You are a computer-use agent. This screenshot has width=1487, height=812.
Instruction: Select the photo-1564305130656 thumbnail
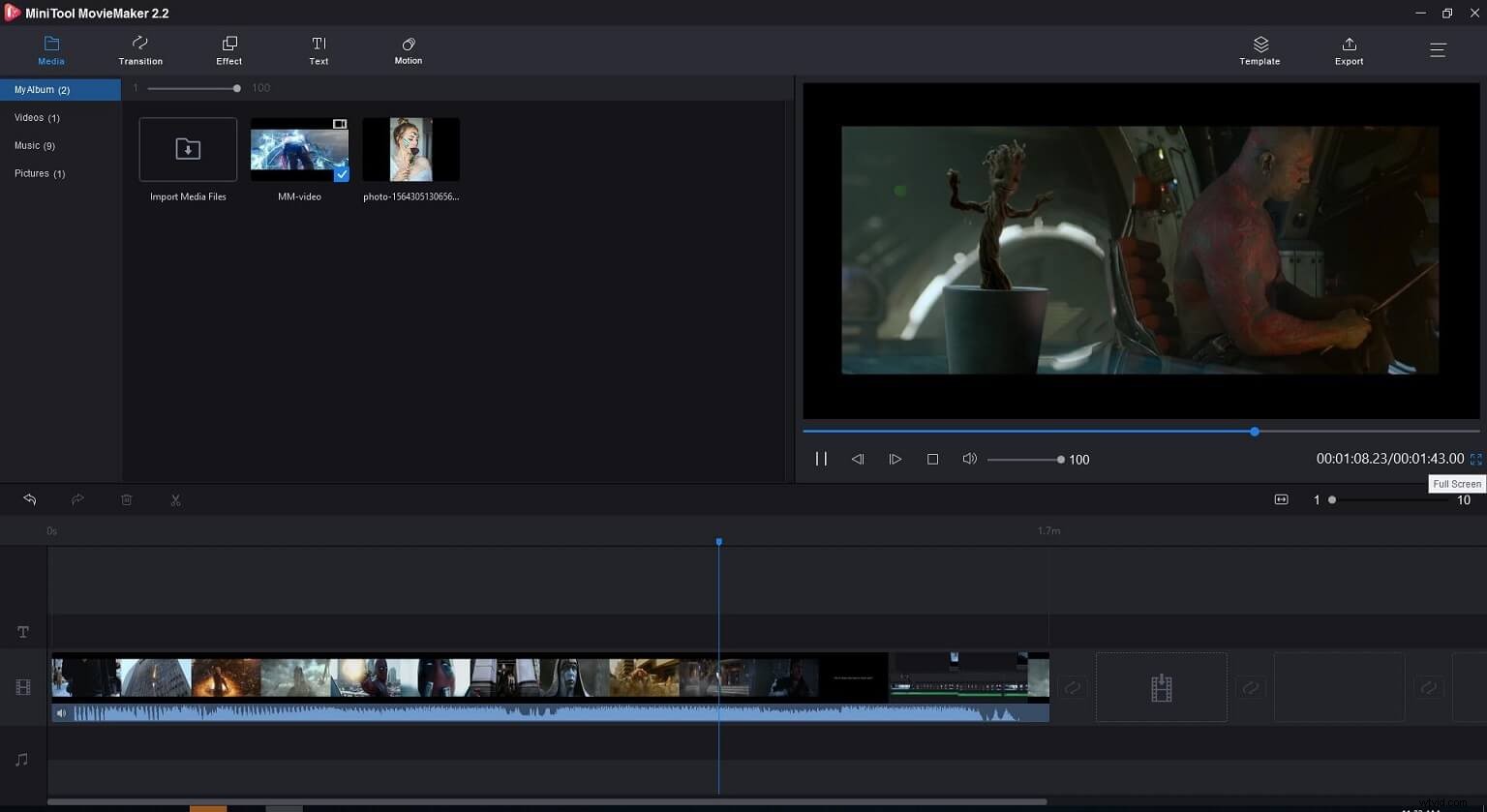410,149
